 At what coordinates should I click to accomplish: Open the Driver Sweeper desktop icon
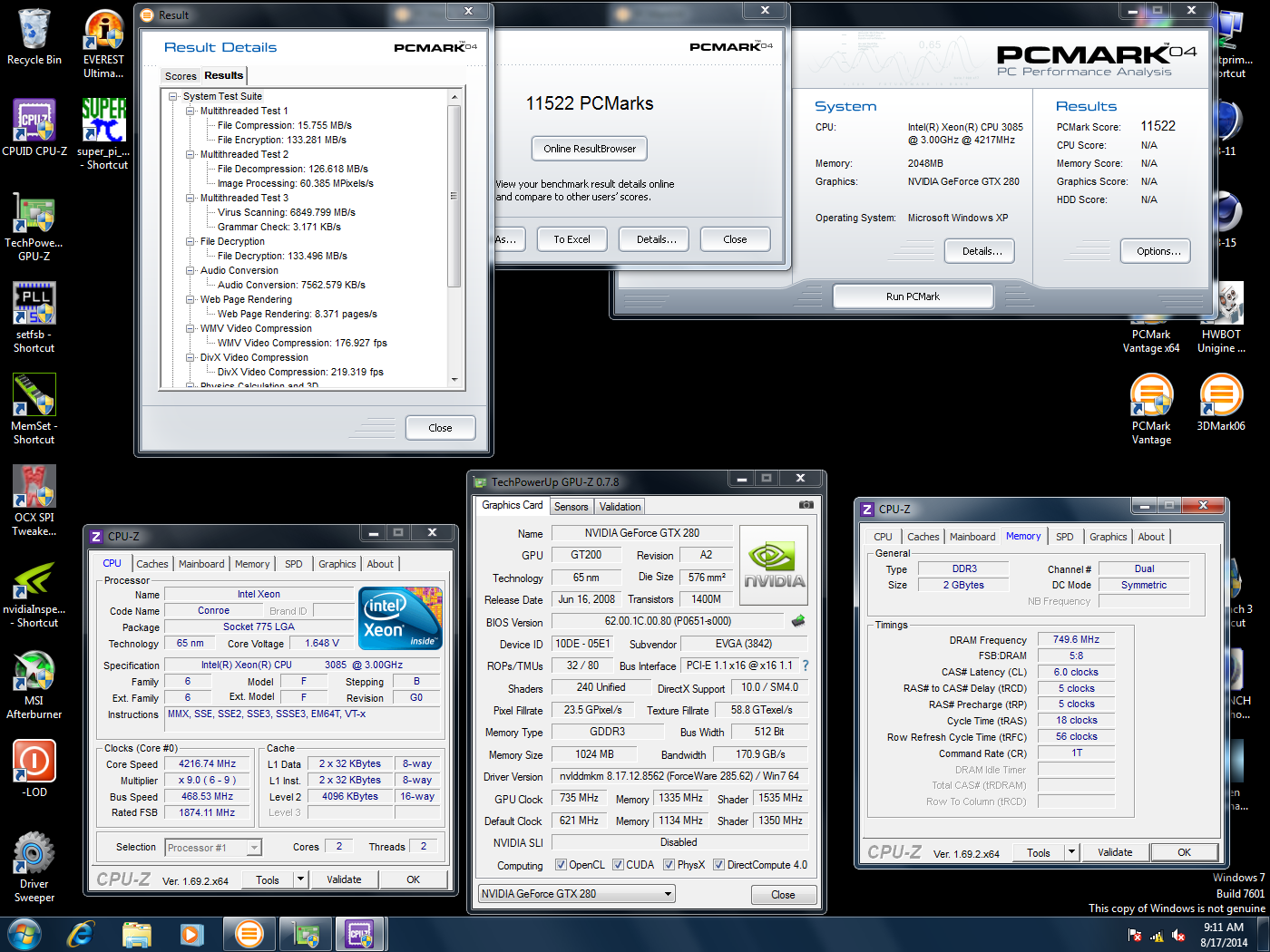34,867
